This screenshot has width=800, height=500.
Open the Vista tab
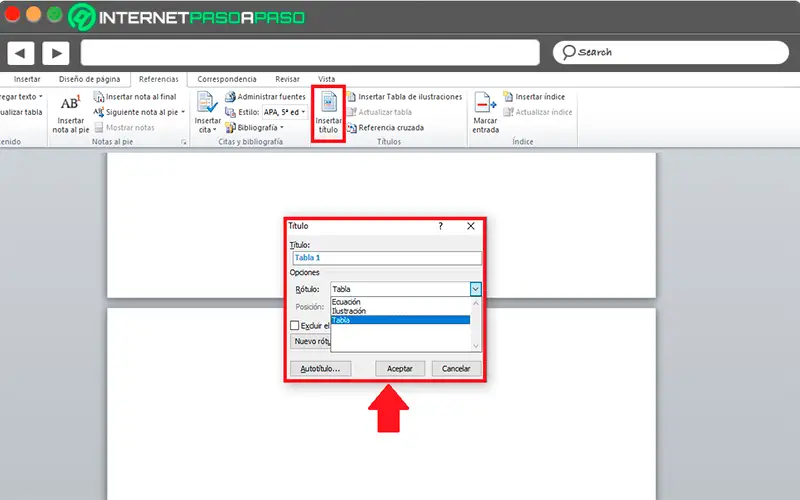click(x=327, y=79)
